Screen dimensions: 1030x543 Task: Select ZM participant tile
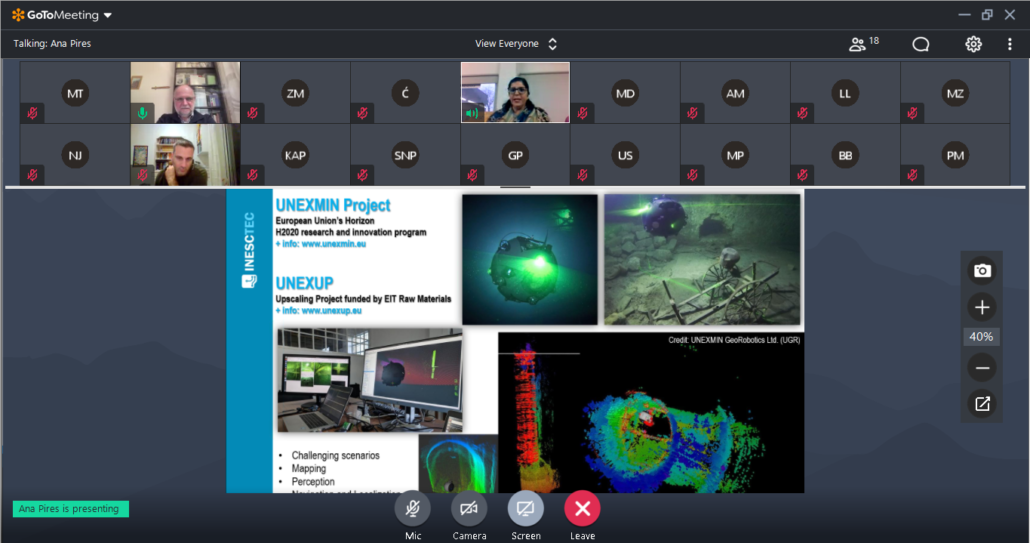pyautogui.click(x=295, y=93)
